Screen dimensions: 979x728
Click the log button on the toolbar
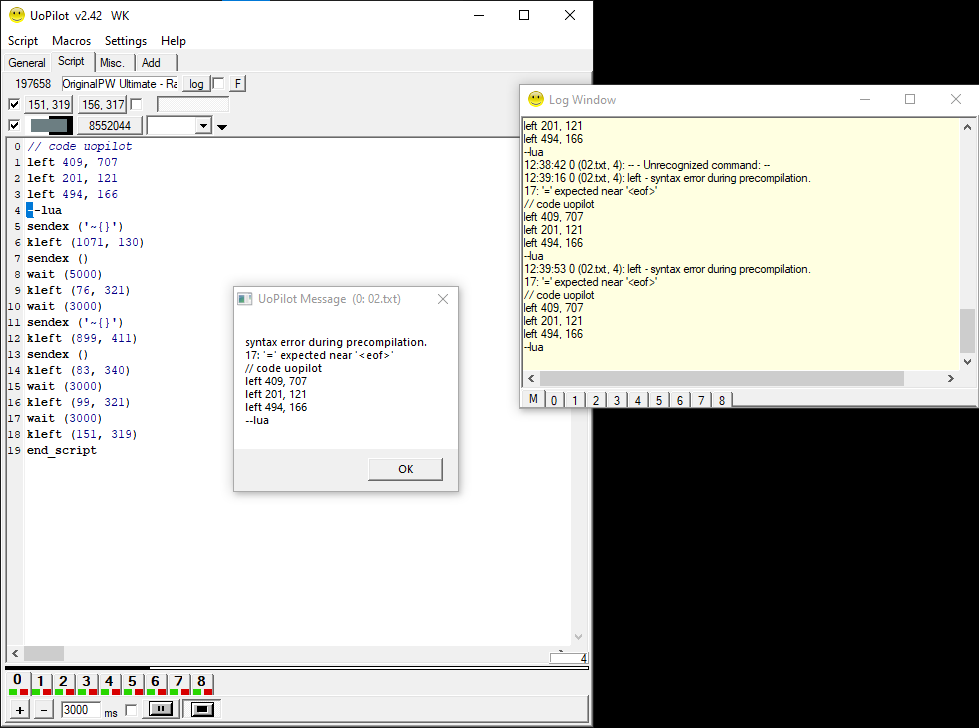[x=196, y=84]
